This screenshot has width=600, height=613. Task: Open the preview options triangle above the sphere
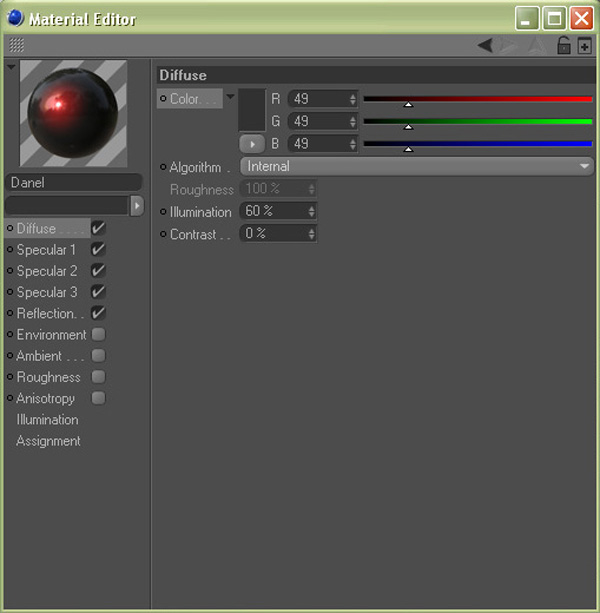tap(11, 67)
